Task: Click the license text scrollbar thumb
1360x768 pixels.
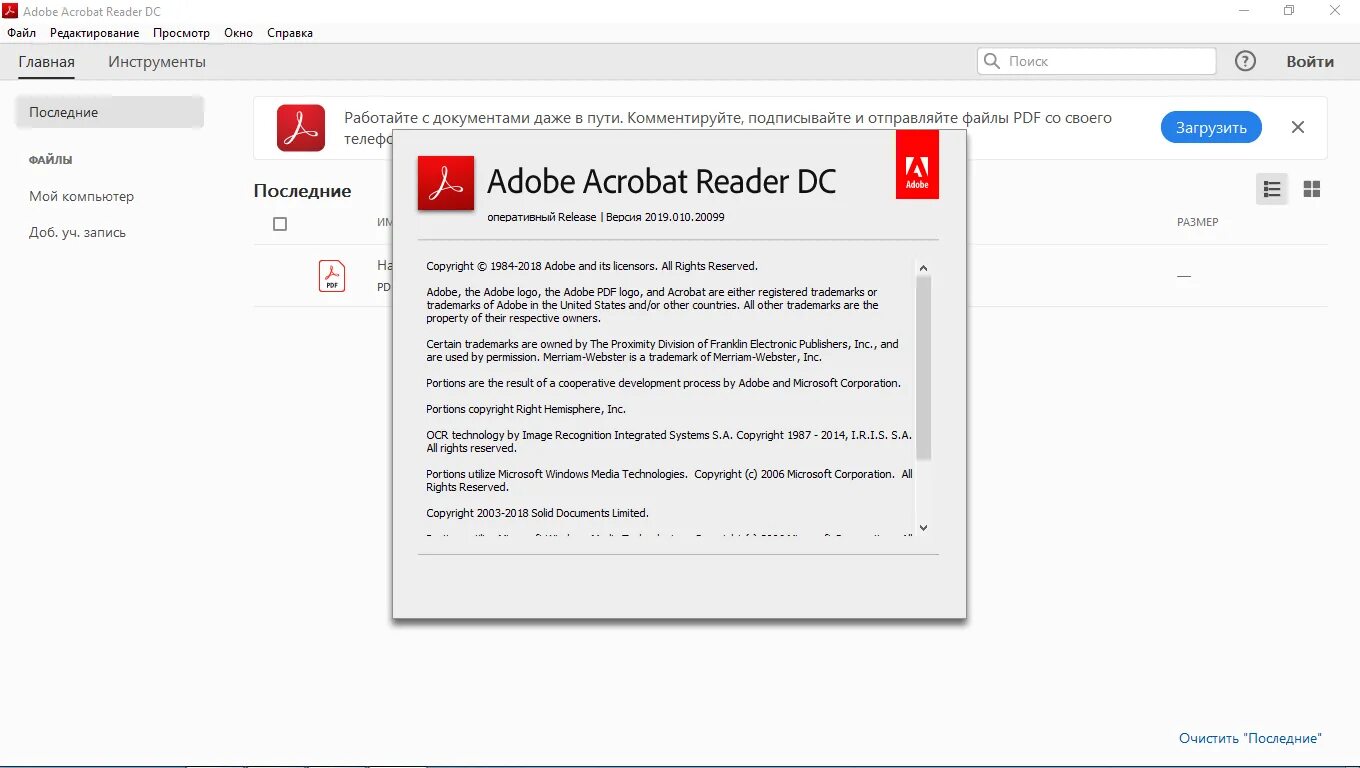Action: pos(923,368)
